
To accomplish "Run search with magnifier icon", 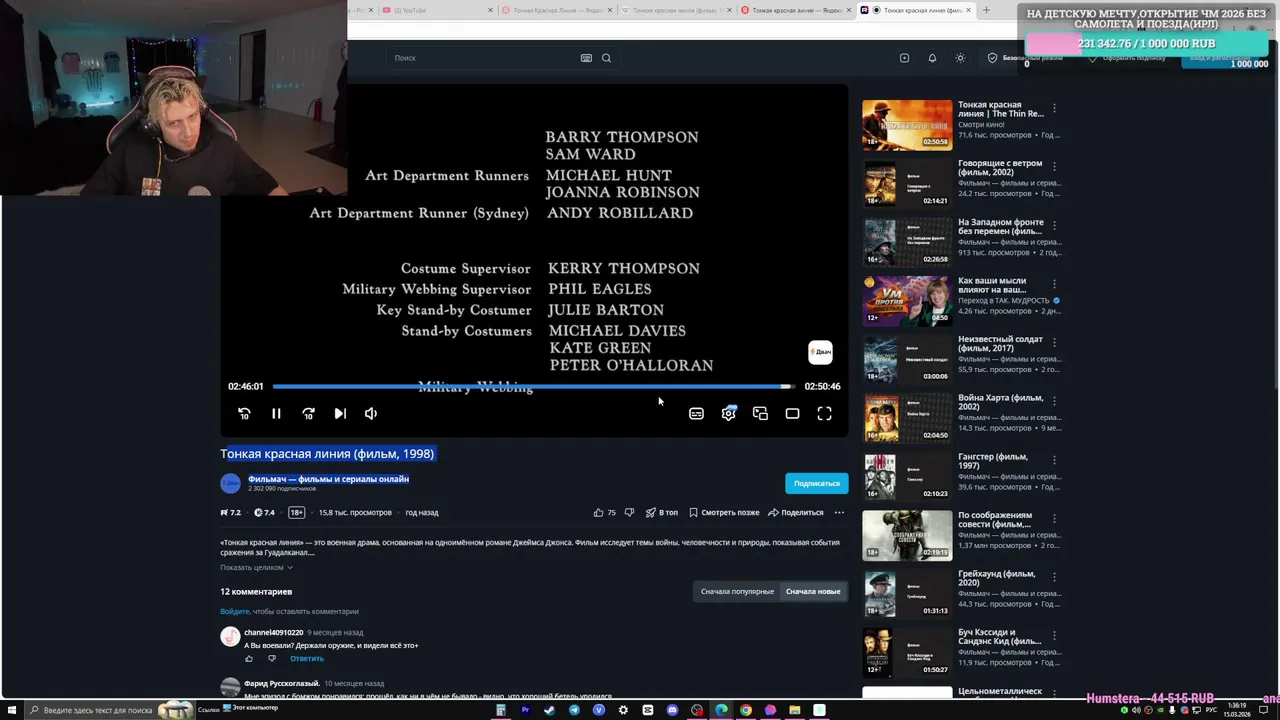I will pos(606,58).
